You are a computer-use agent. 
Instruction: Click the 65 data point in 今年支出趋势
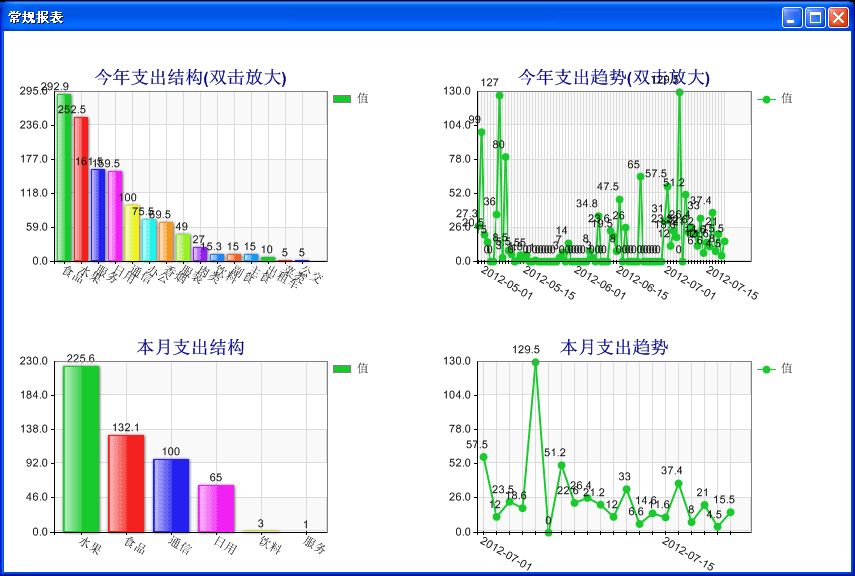tap(641, 177)
